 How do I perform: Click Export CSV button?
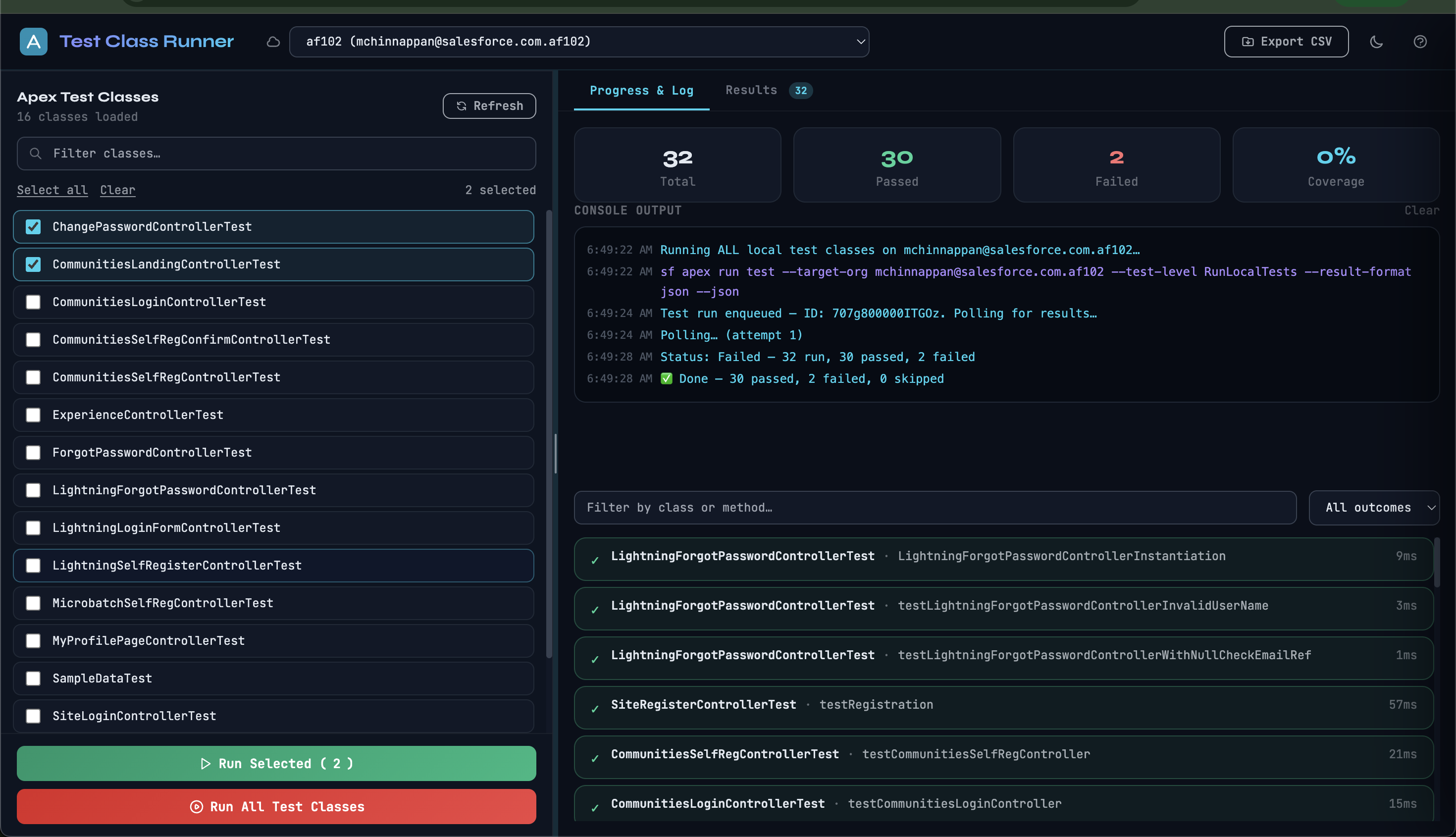point(1286,42)
